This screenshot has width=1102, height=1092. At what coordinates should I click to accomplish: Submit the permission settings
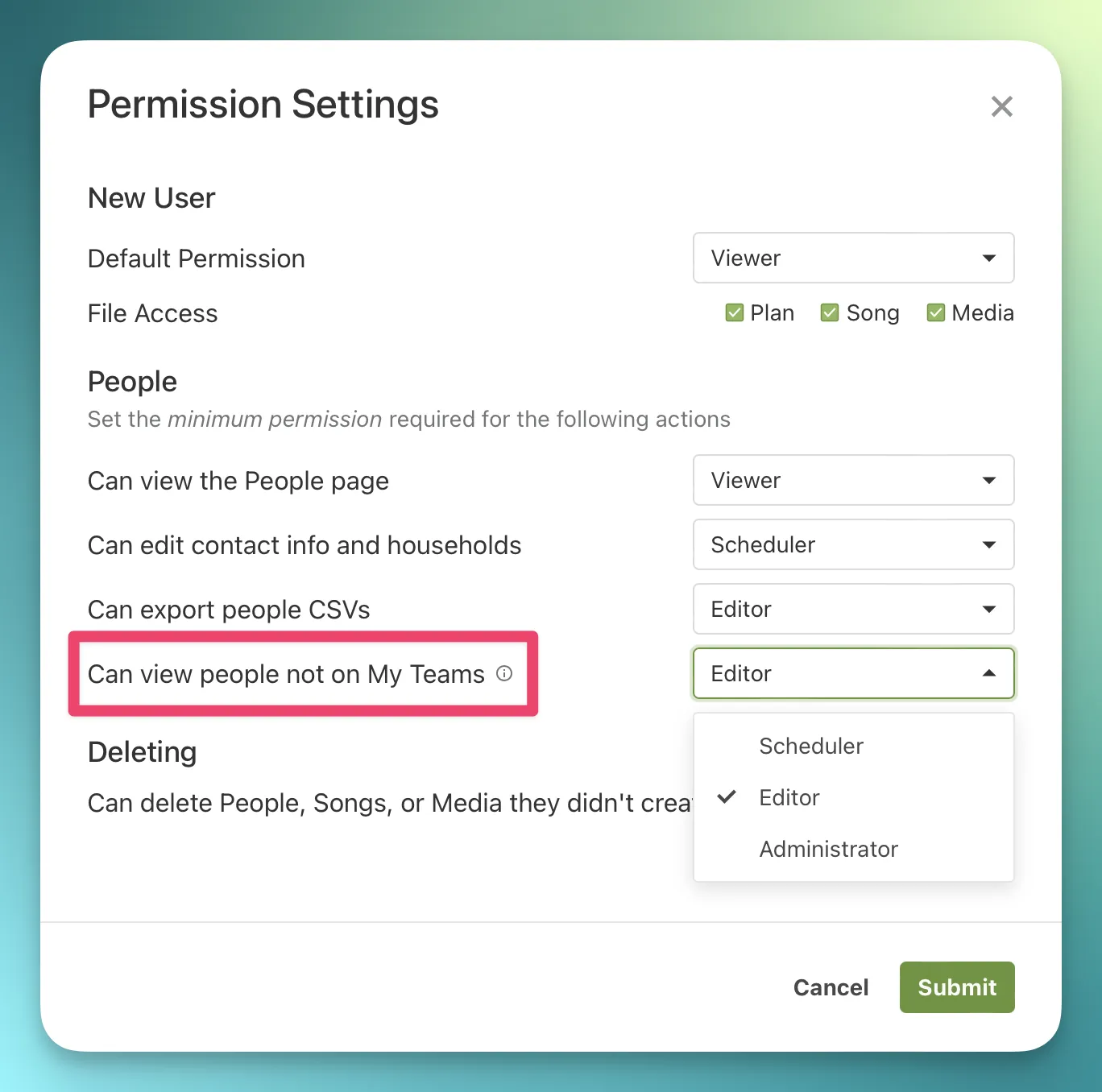coord(956,987)
